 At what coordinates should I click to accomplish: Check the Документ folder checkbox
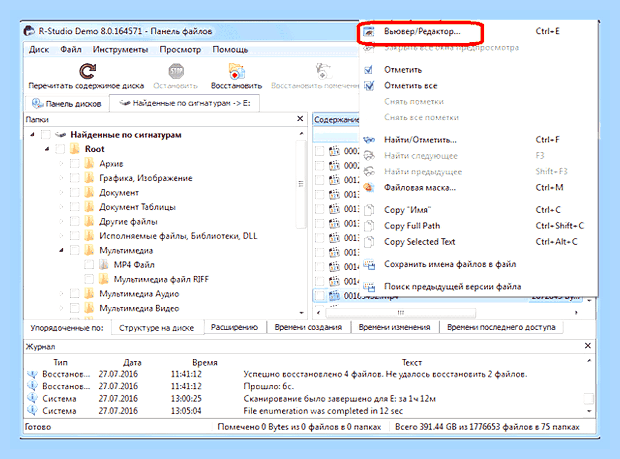(x=74, y=193)
